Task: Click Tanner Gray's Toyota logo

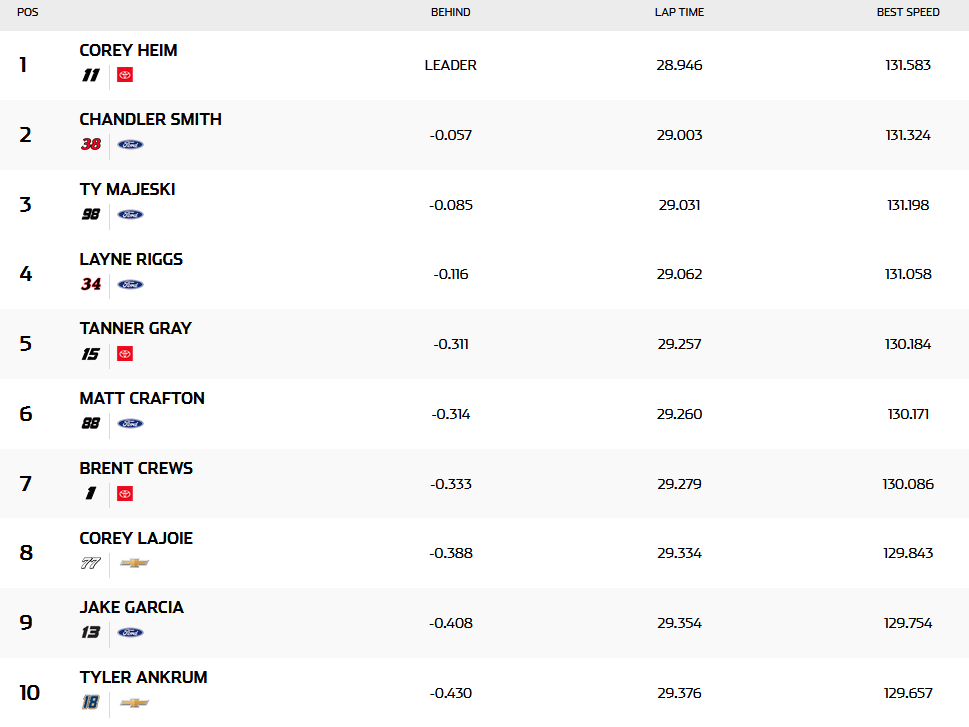Action: 124,354
